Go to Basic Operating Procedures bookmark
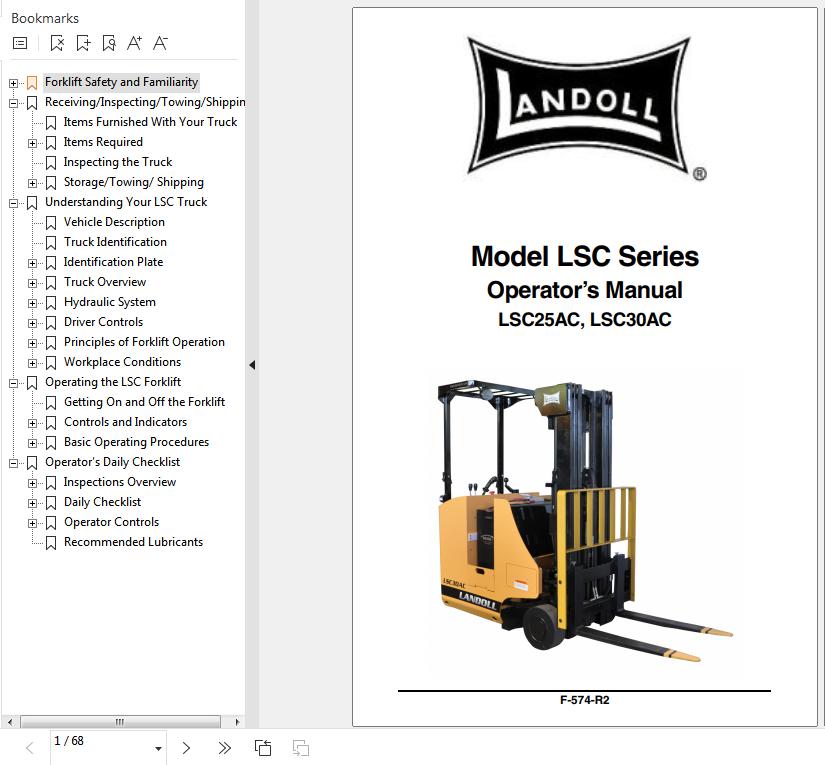The width and height of the screenshot is (825, 765). tap(136, 442)
